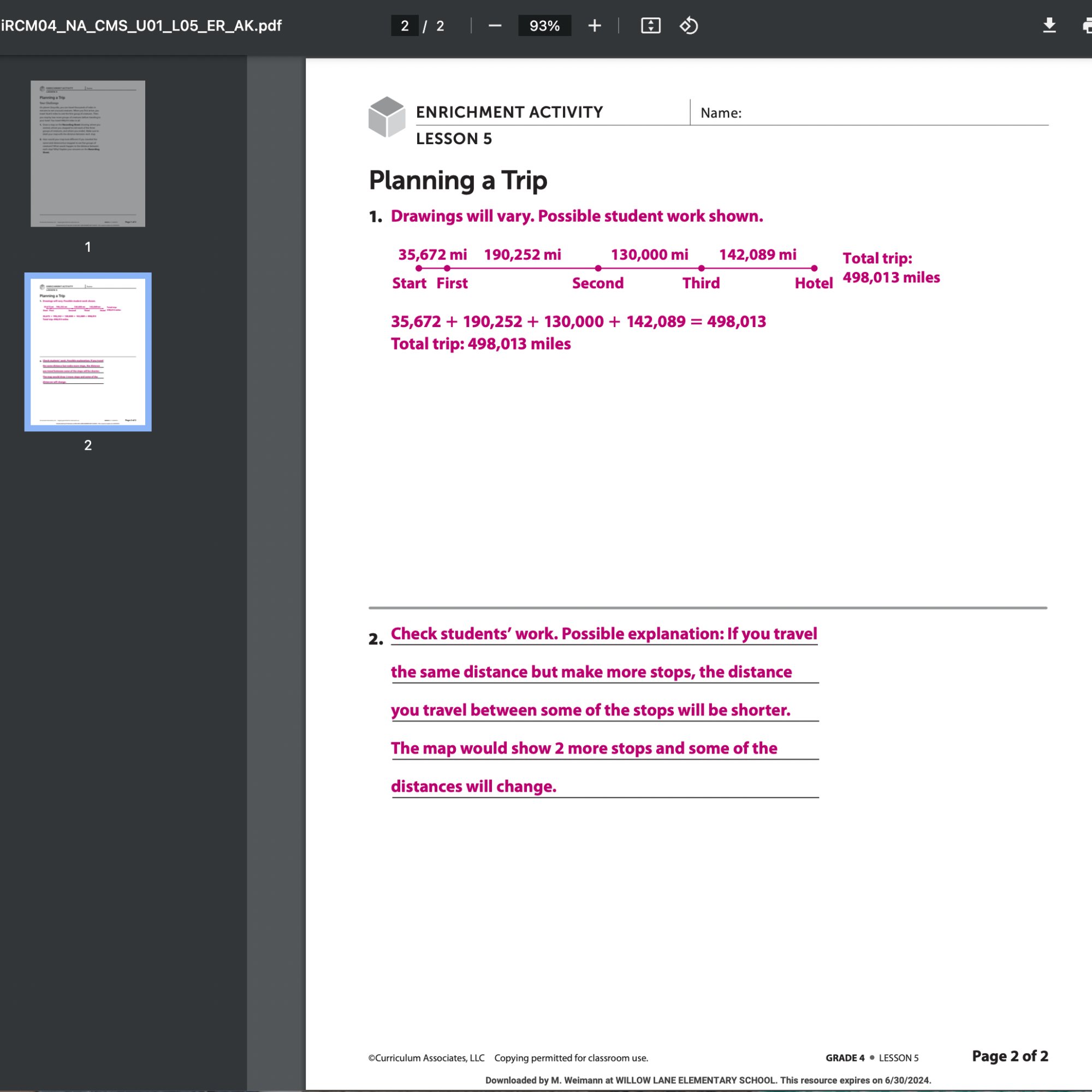Click Page 2 of 2 footer text
Image resolution: width=1092 pixels, height=1092 pixels.
pyautogui.click(x=1010, y=1056)
